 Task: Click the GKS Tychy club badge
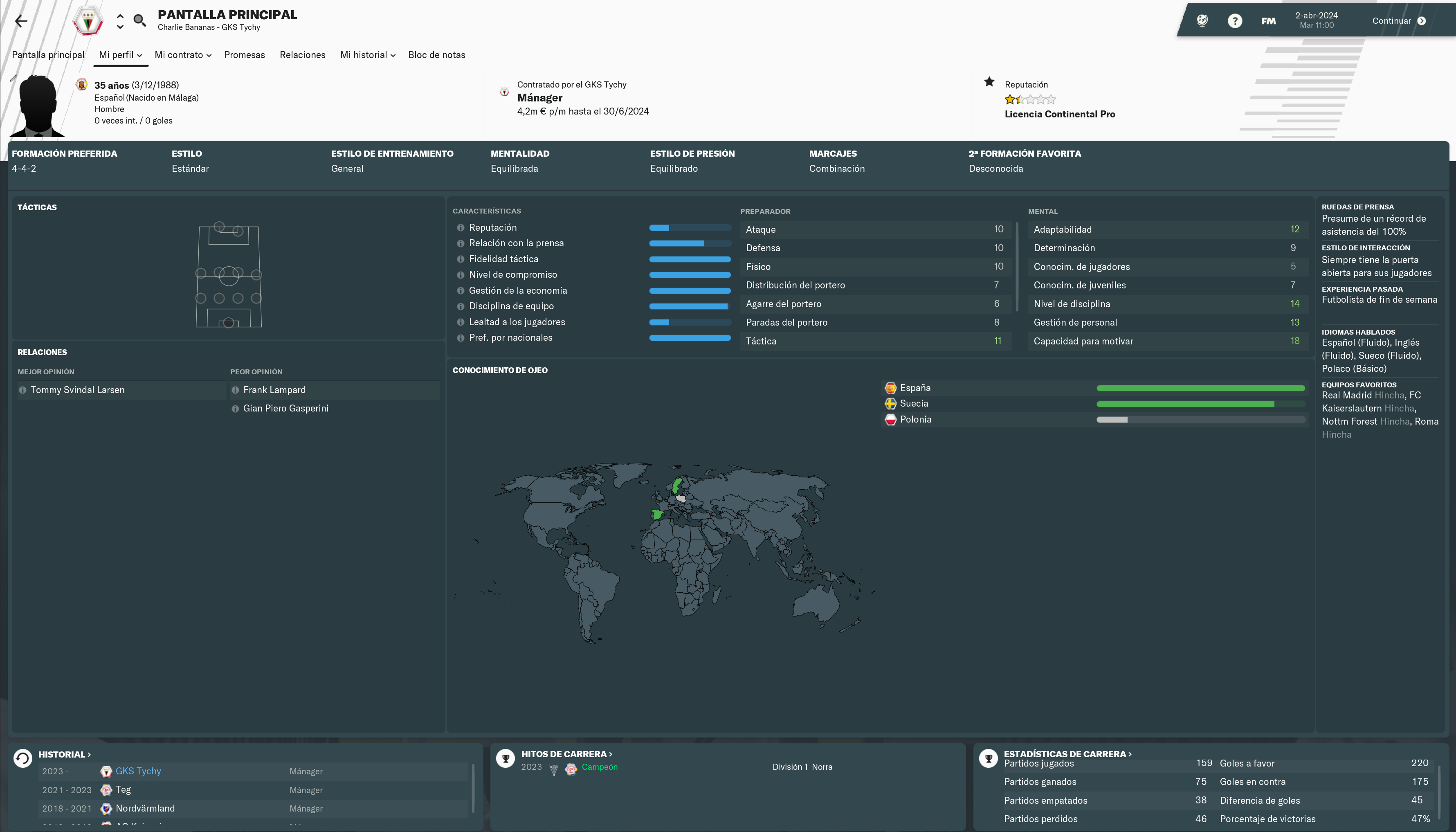pos(88,21)
